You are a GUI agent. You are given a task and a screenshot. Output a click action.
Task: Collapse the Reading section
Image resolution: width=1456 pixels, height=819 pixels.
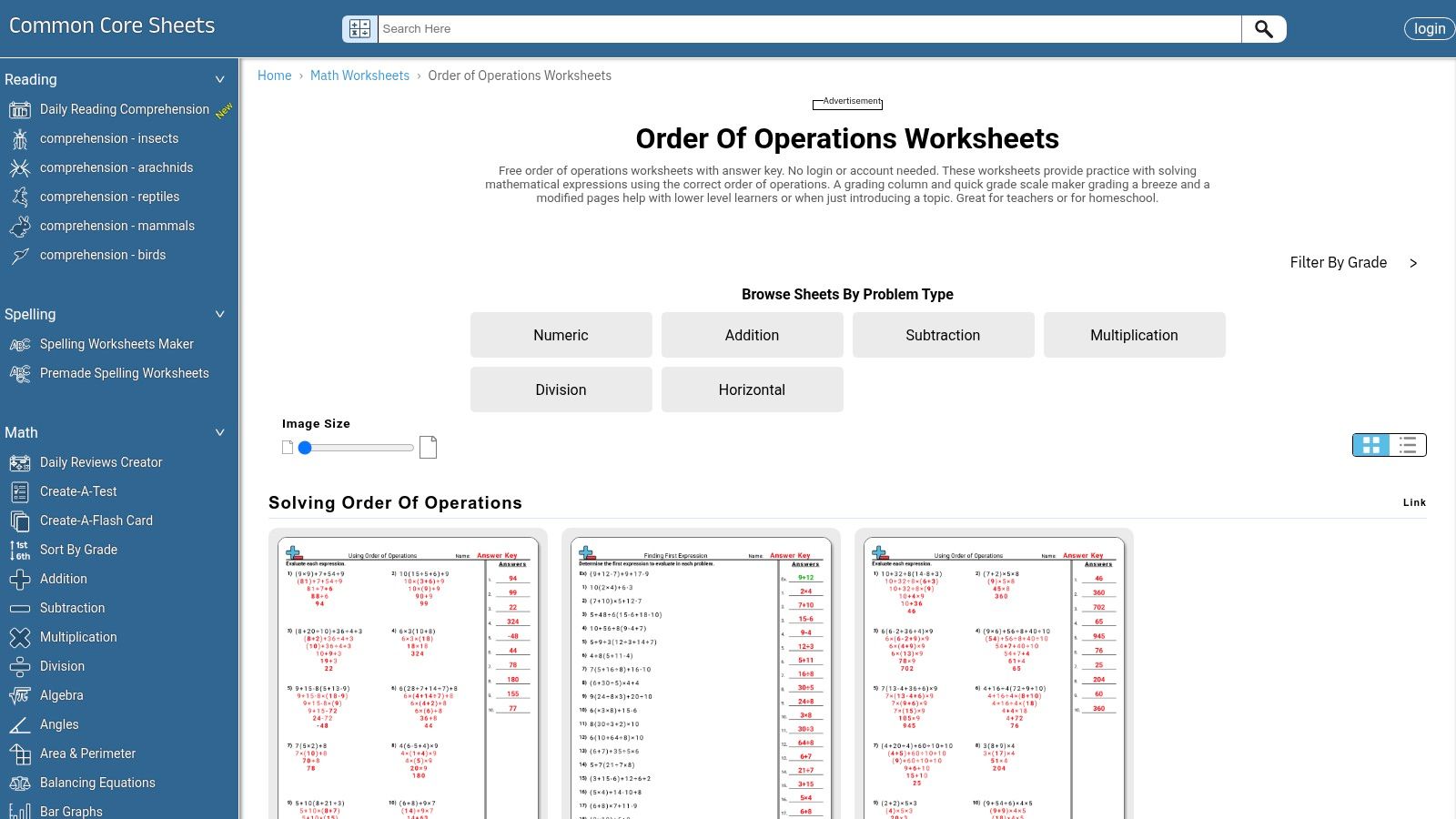pos(219,79)
